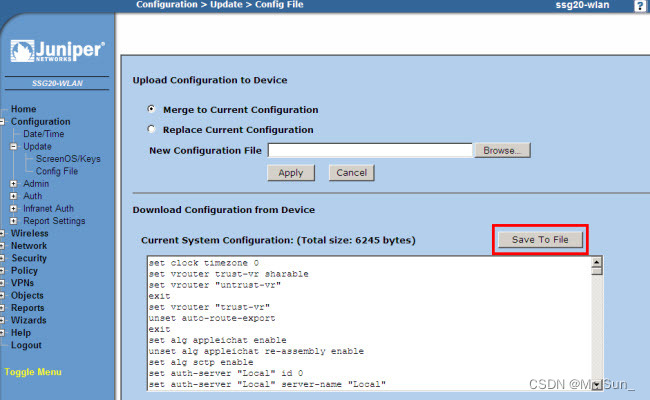The image size is (650, 400).
Task: Open the Wireless menu
Action: [29, 233]
